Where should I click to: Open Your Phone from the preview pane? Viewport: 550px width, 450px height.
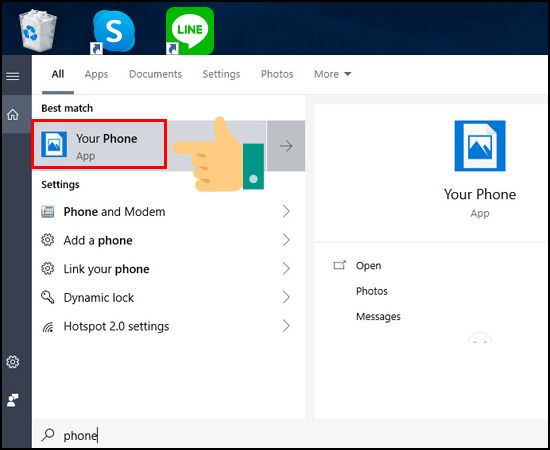[x=368, y=266]
